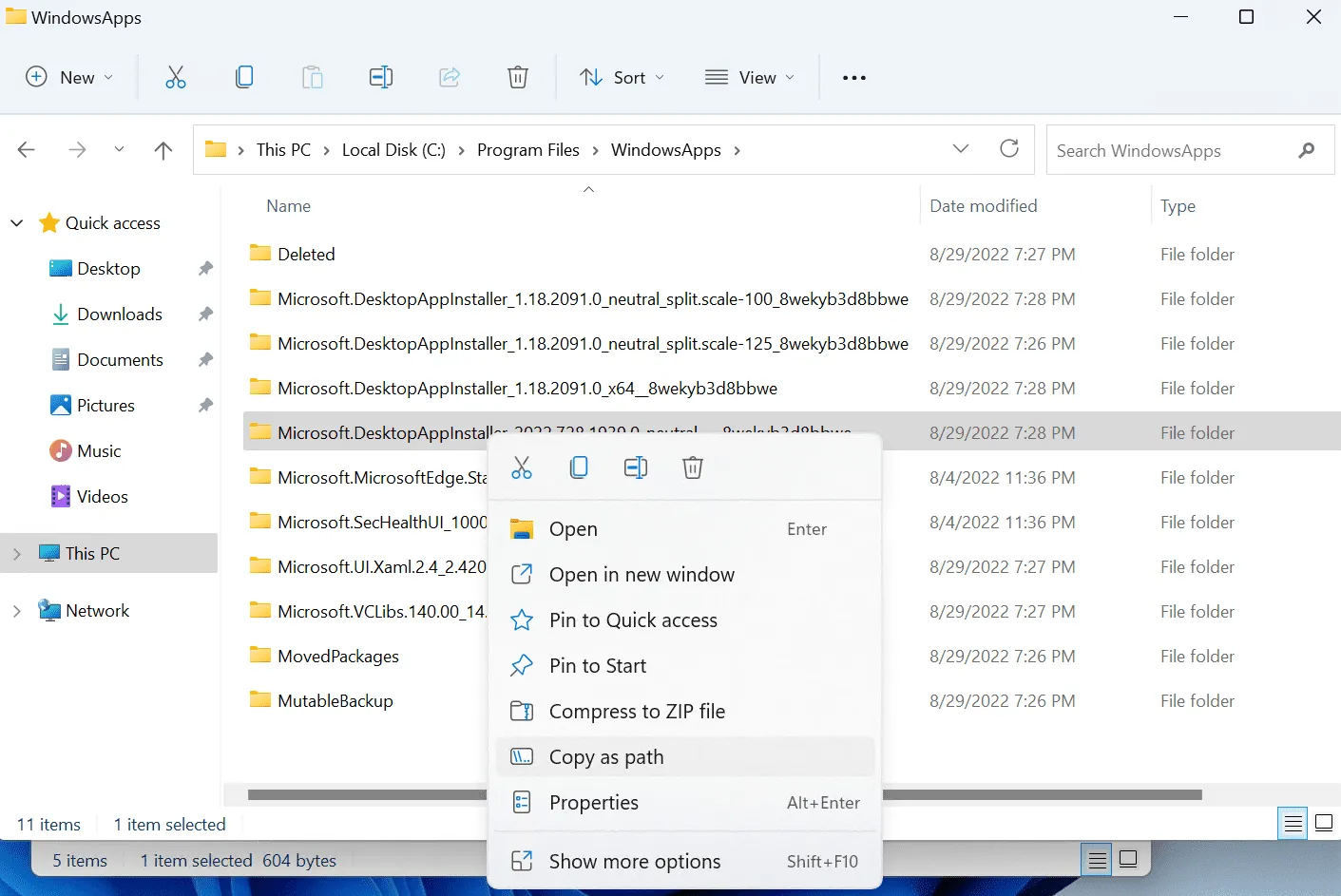Switch to the large thumbnails view toggle
This screenshot has height=896, width=1341.
click(x=1324, y=824)
